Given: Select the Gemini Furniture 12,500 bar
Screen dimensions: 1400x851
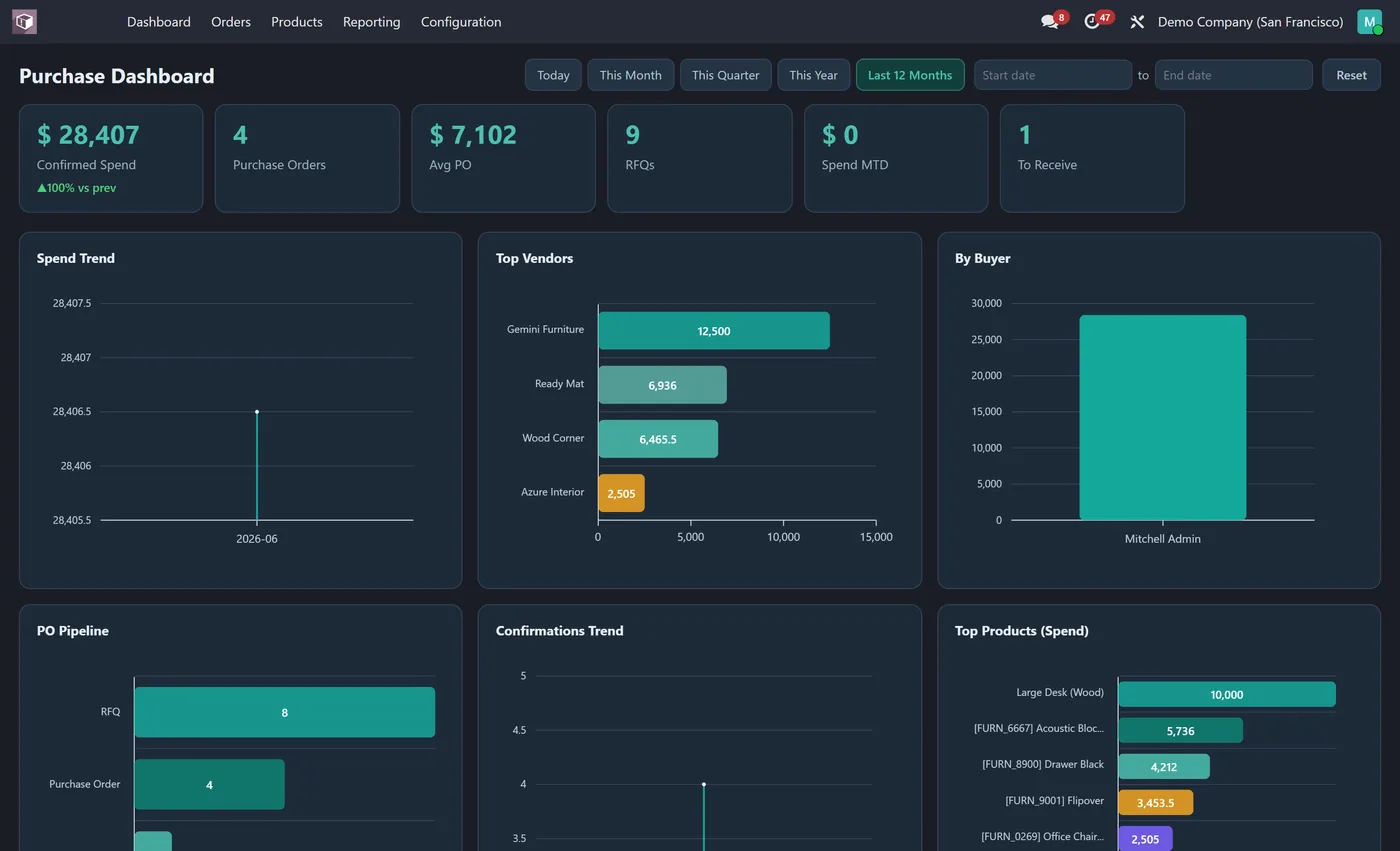Looking at the screenshot, I should click(x=714, y=330).
